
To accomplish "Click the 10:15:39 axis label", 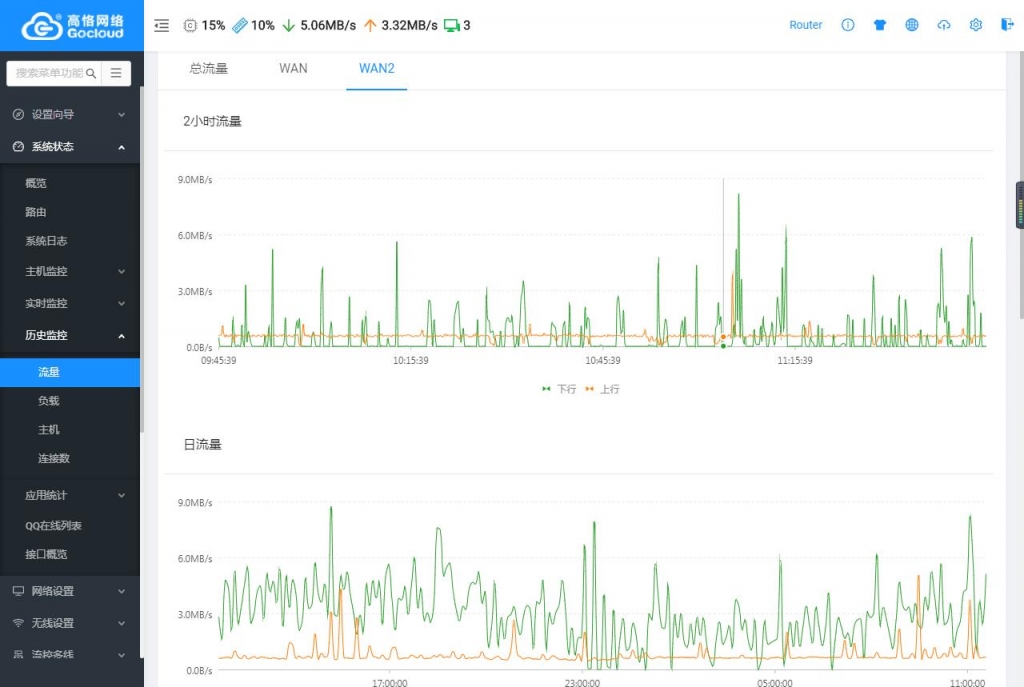I will [411, 360].
